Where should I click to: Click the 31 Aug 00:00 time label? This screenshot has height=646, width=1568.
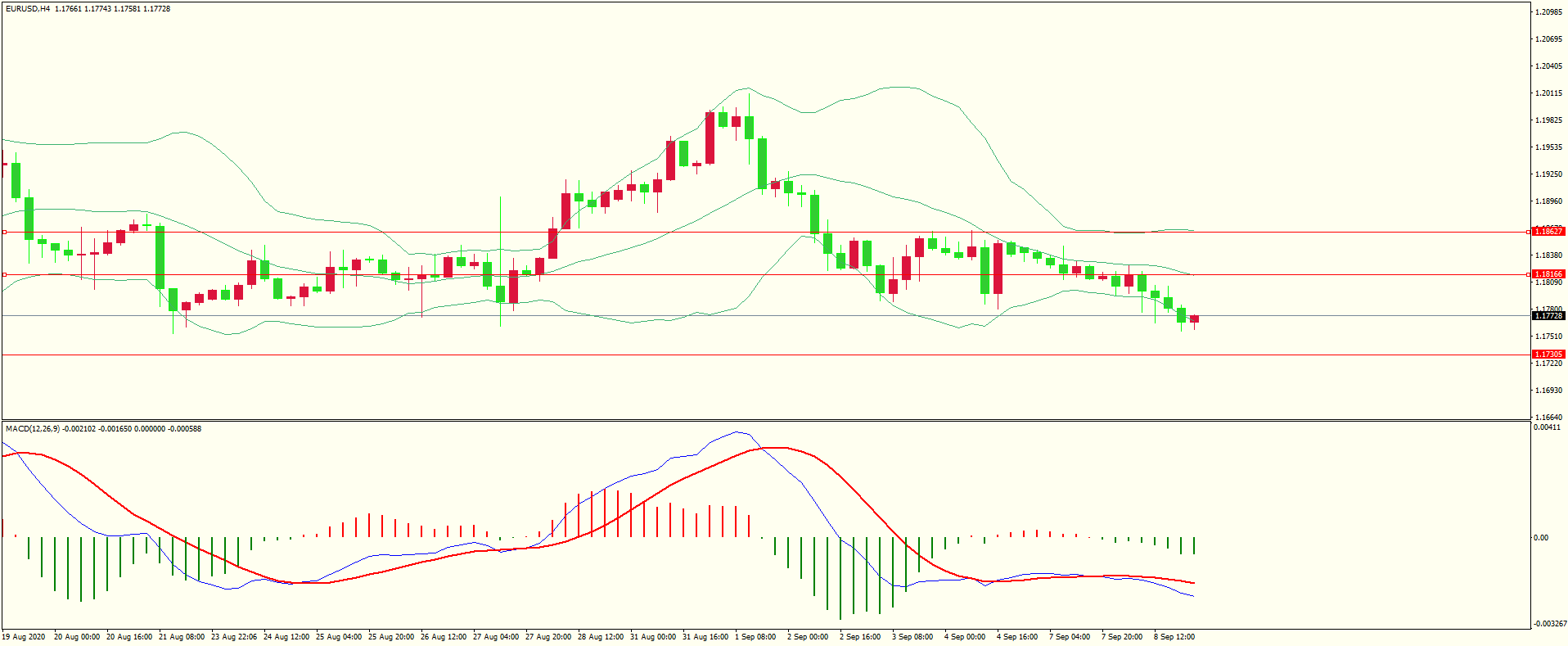[x=653, y=637]
